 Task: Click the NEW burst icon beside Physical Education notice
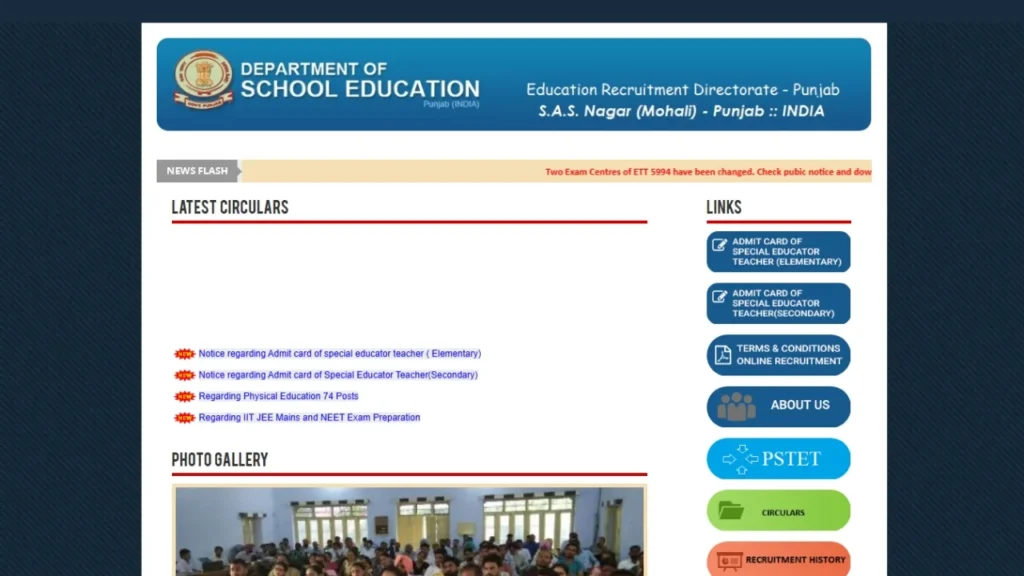(x=184, y=396)
